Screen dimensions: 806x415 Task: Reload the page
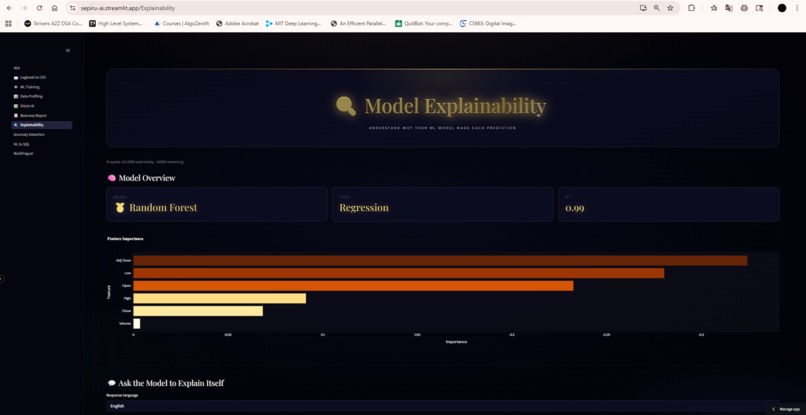pos(40,8)
